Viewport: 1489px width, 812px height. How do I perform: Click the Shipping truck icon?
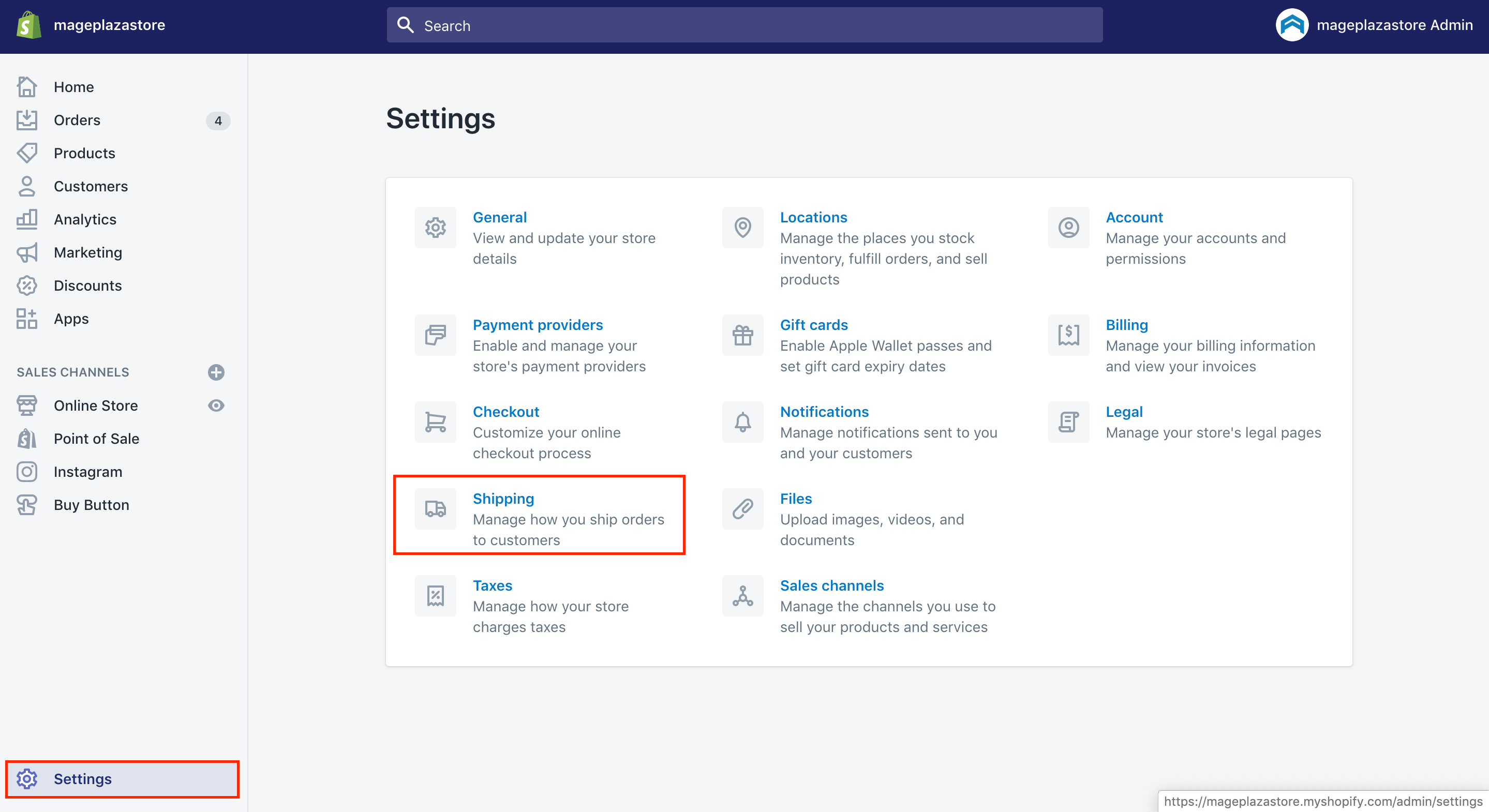point(435,509)
